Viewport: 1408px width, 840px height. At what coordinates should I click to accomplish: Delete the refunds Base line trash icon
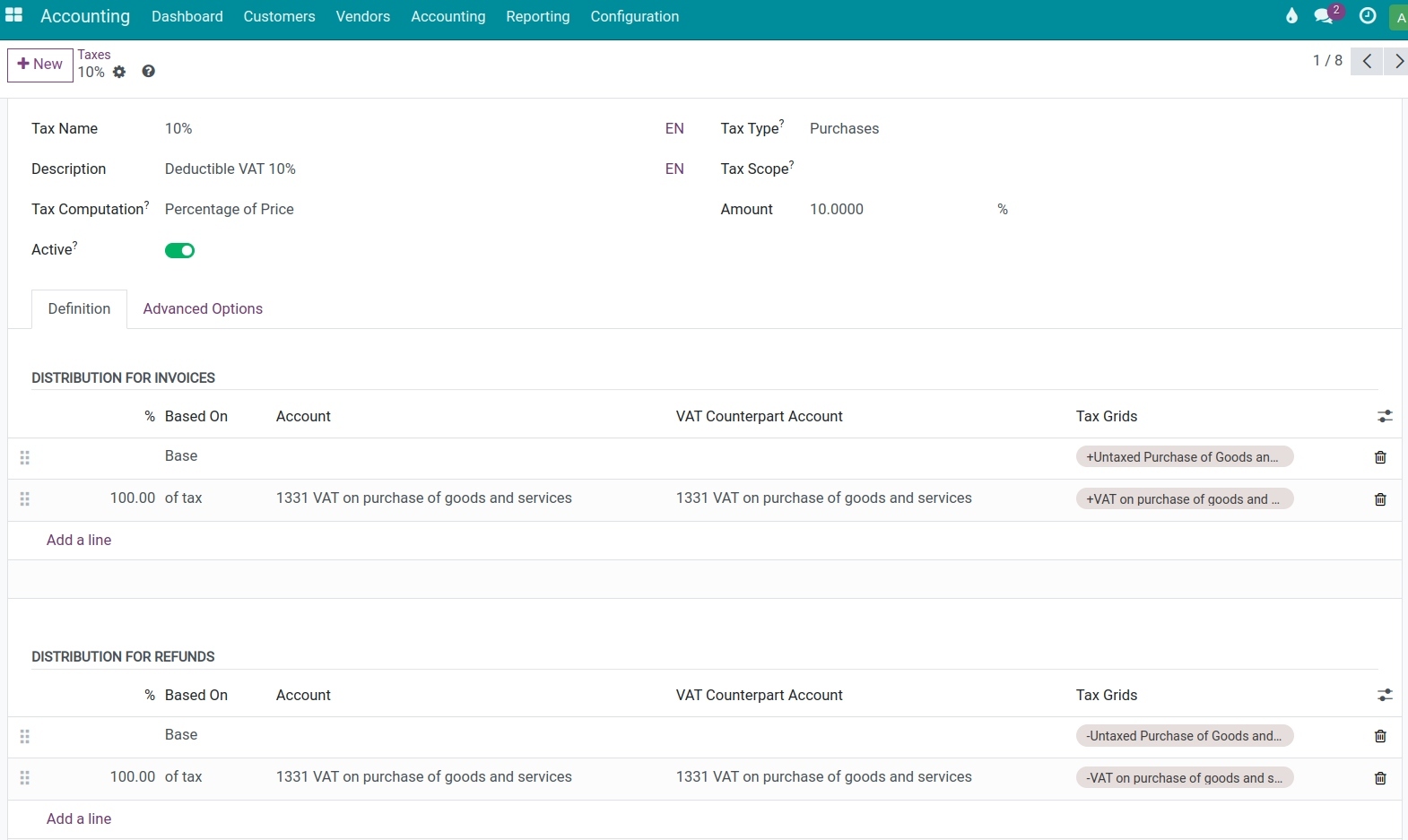1380,736
